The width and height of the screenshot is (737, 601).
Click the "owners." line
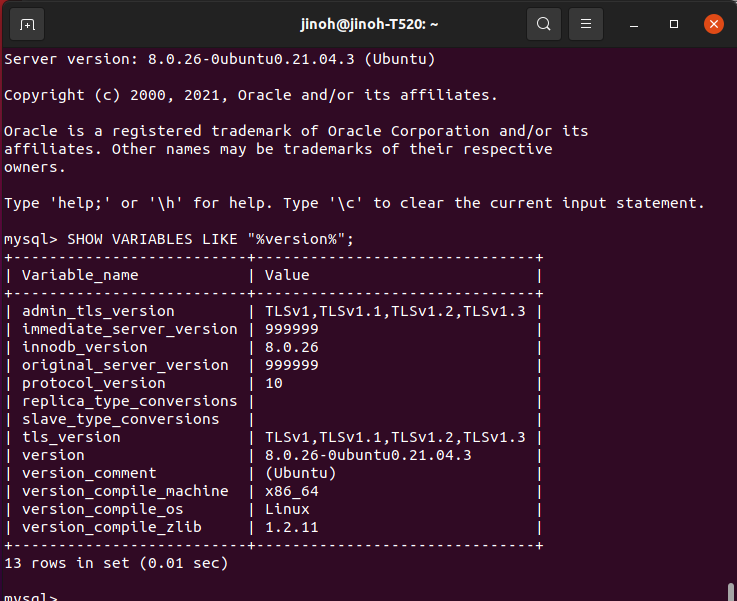(35, 167)
